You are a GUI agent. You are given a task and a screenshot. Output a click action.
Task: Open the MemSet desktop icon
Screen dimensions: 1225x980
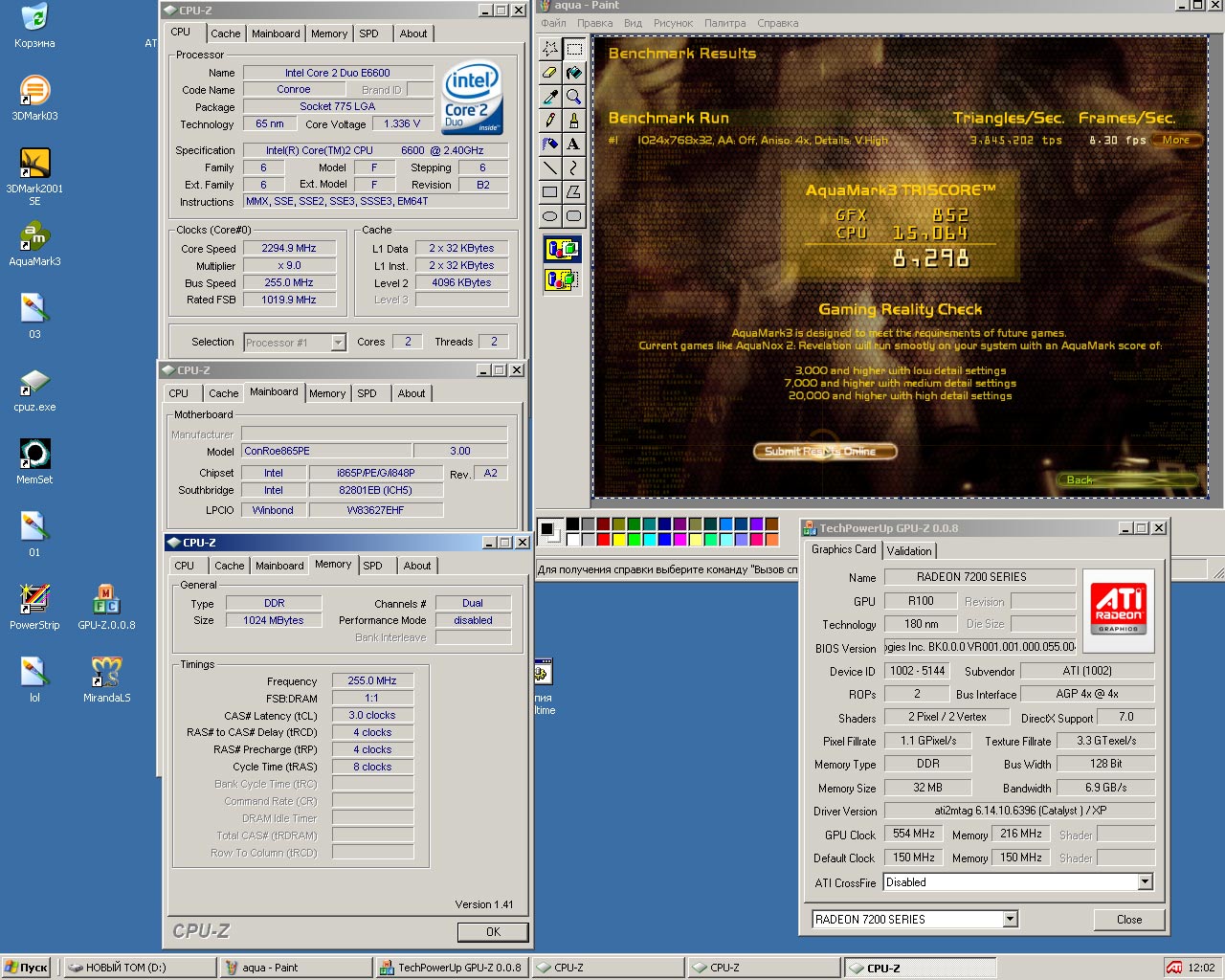34,462
